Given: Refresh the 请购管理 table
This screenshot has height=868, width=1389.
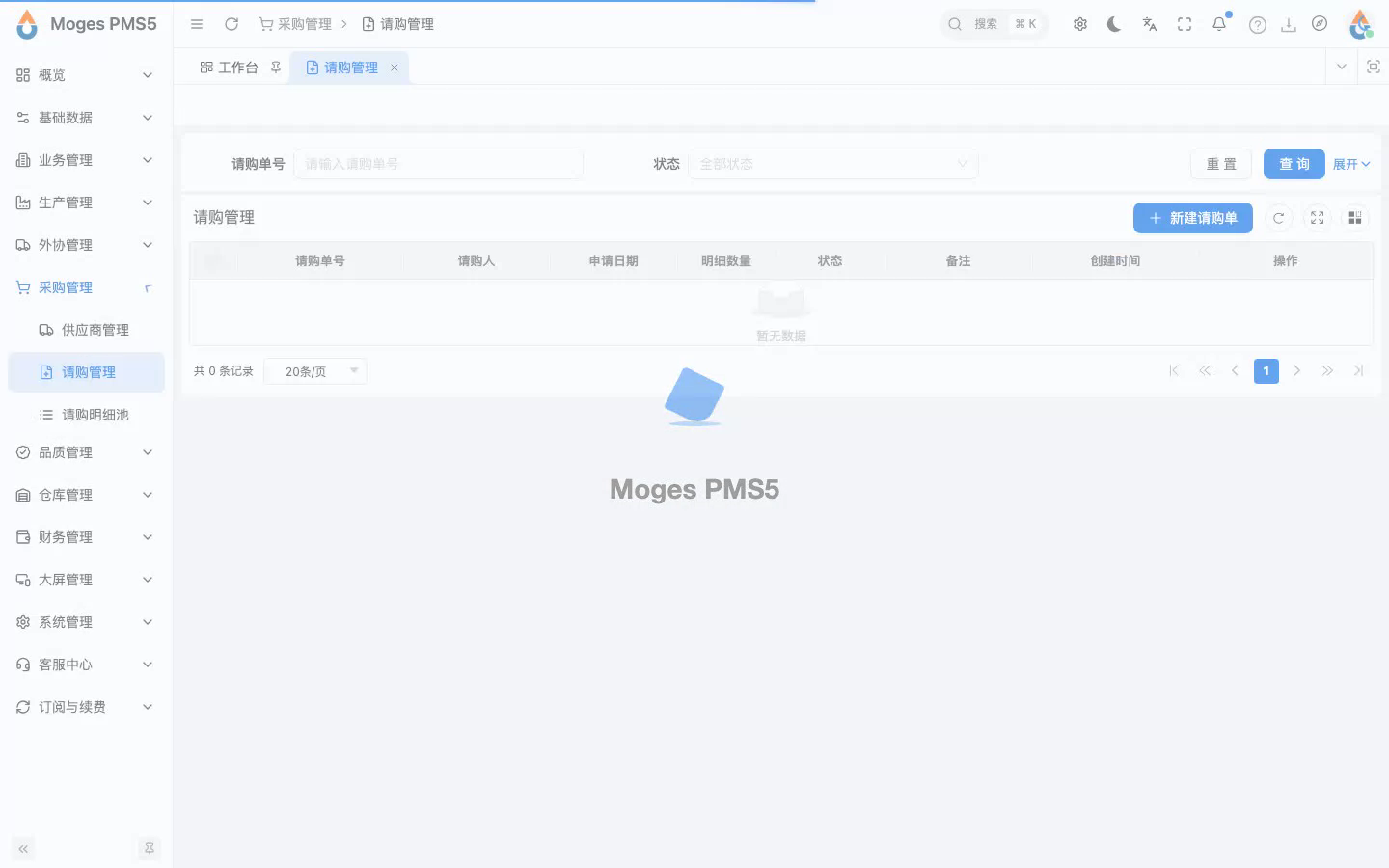Looking at the screenshot, I should click(x=1278, y=218).
